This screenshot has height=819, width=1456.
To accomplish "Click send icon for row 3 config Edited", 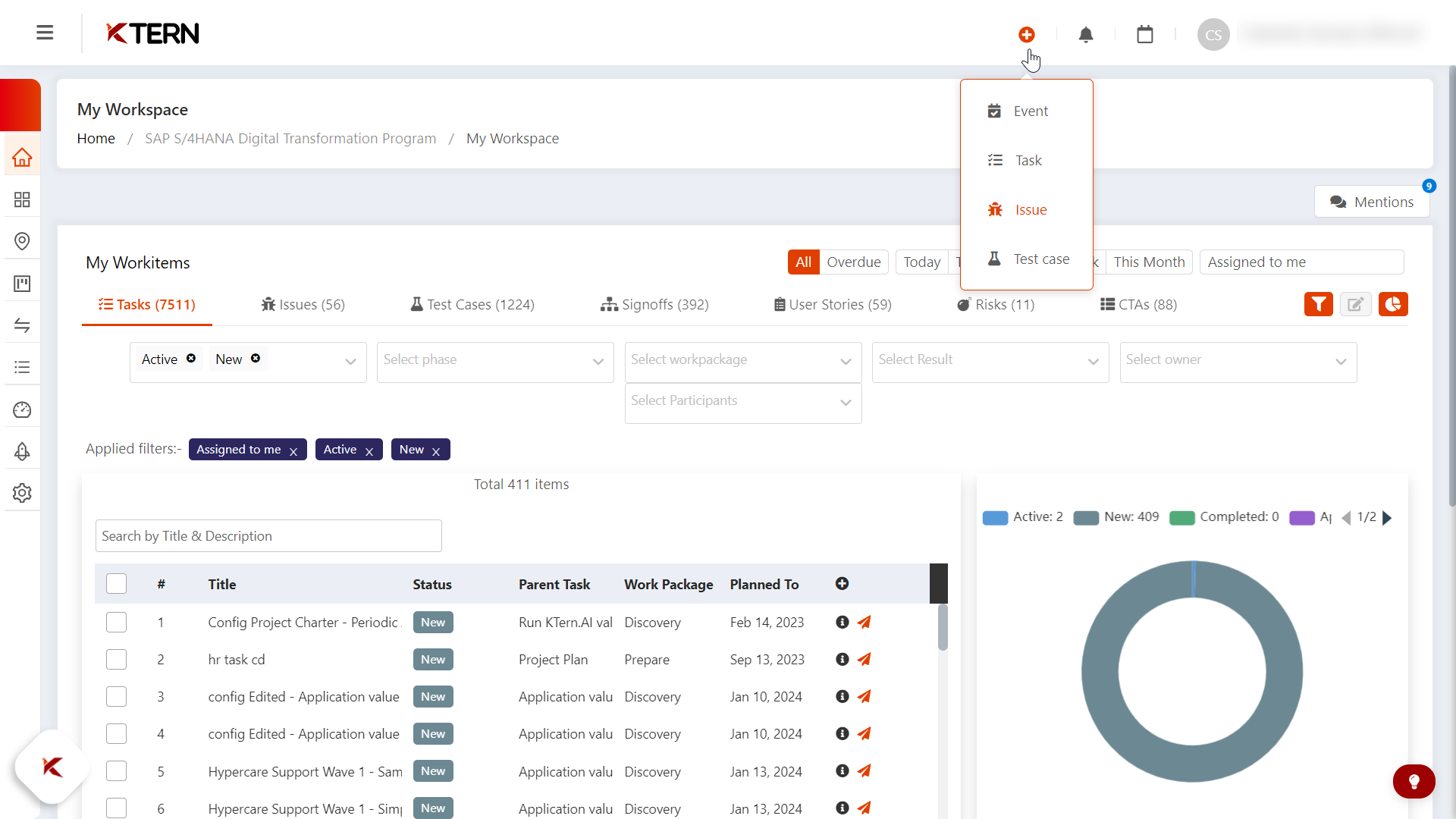I will tap(864, 696).
